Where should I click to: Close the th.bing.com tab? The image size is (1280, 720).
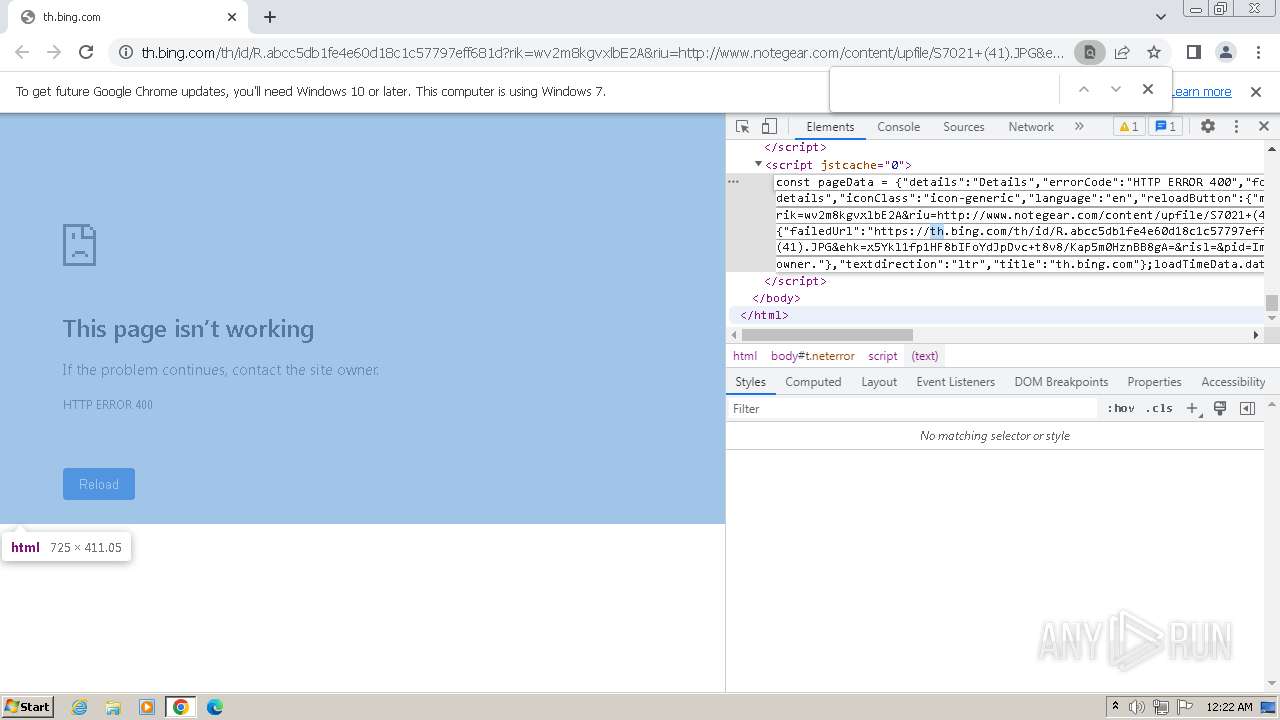232,17
